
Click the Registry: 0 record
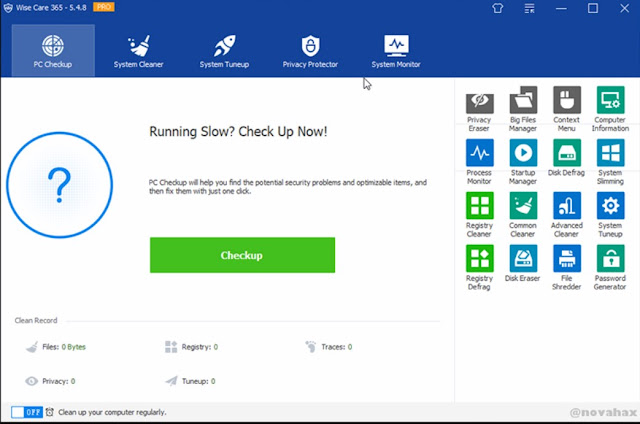pyautogui.click(x=191, y=347)
